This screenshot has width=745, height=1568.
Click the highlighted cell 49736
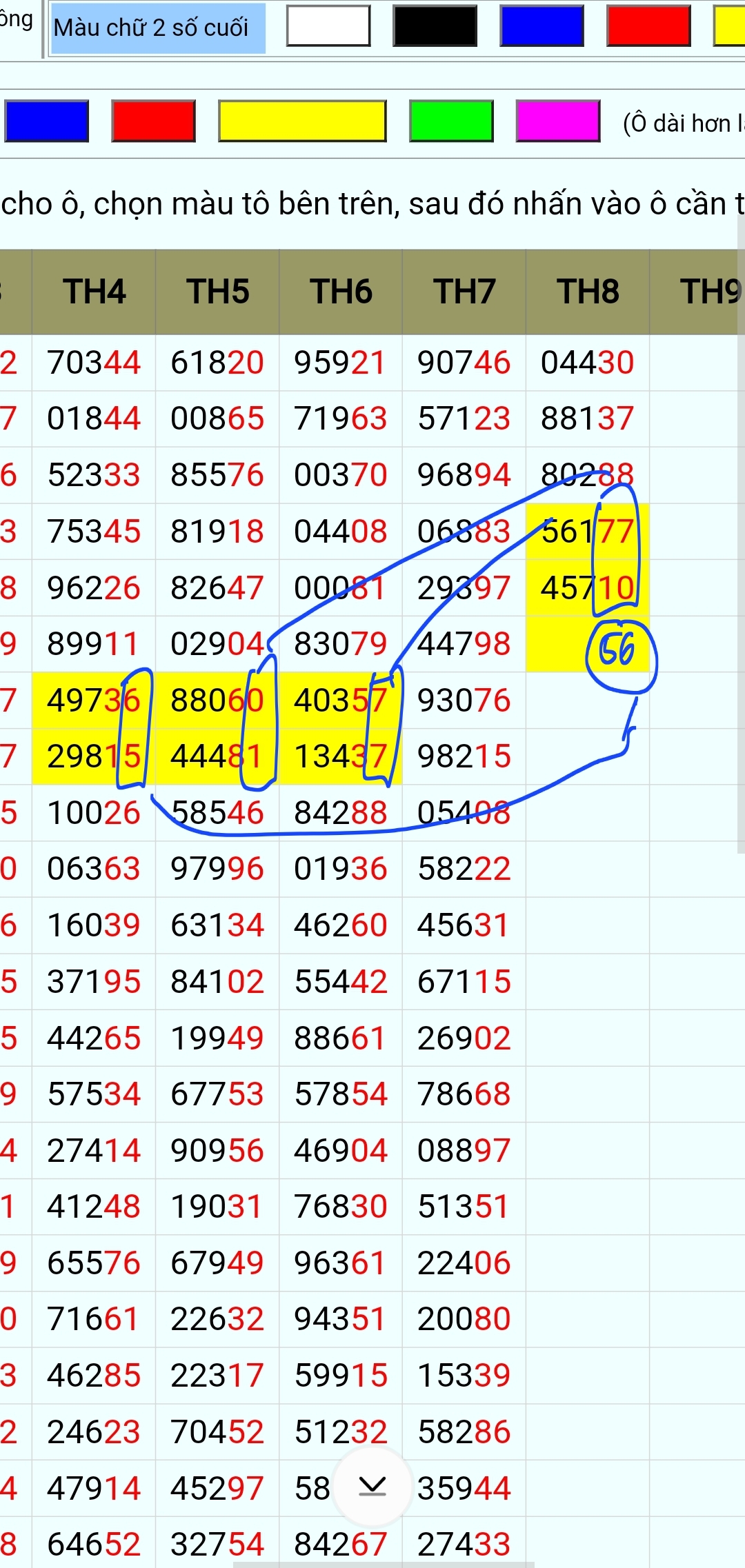93,701
